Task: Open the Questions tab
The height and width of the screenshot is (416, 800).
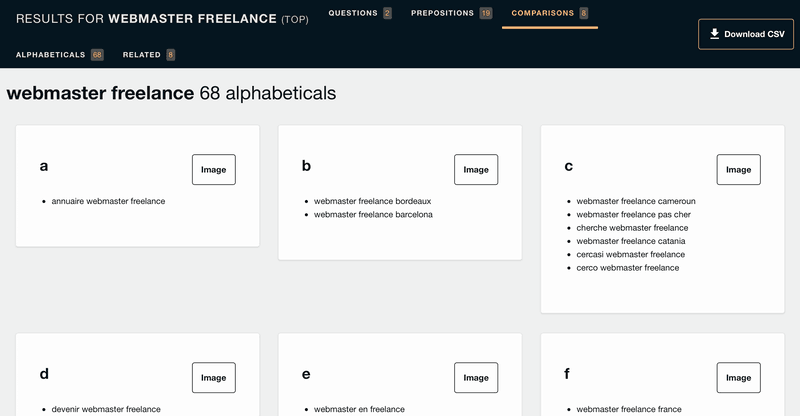Action: click(360, 13)
